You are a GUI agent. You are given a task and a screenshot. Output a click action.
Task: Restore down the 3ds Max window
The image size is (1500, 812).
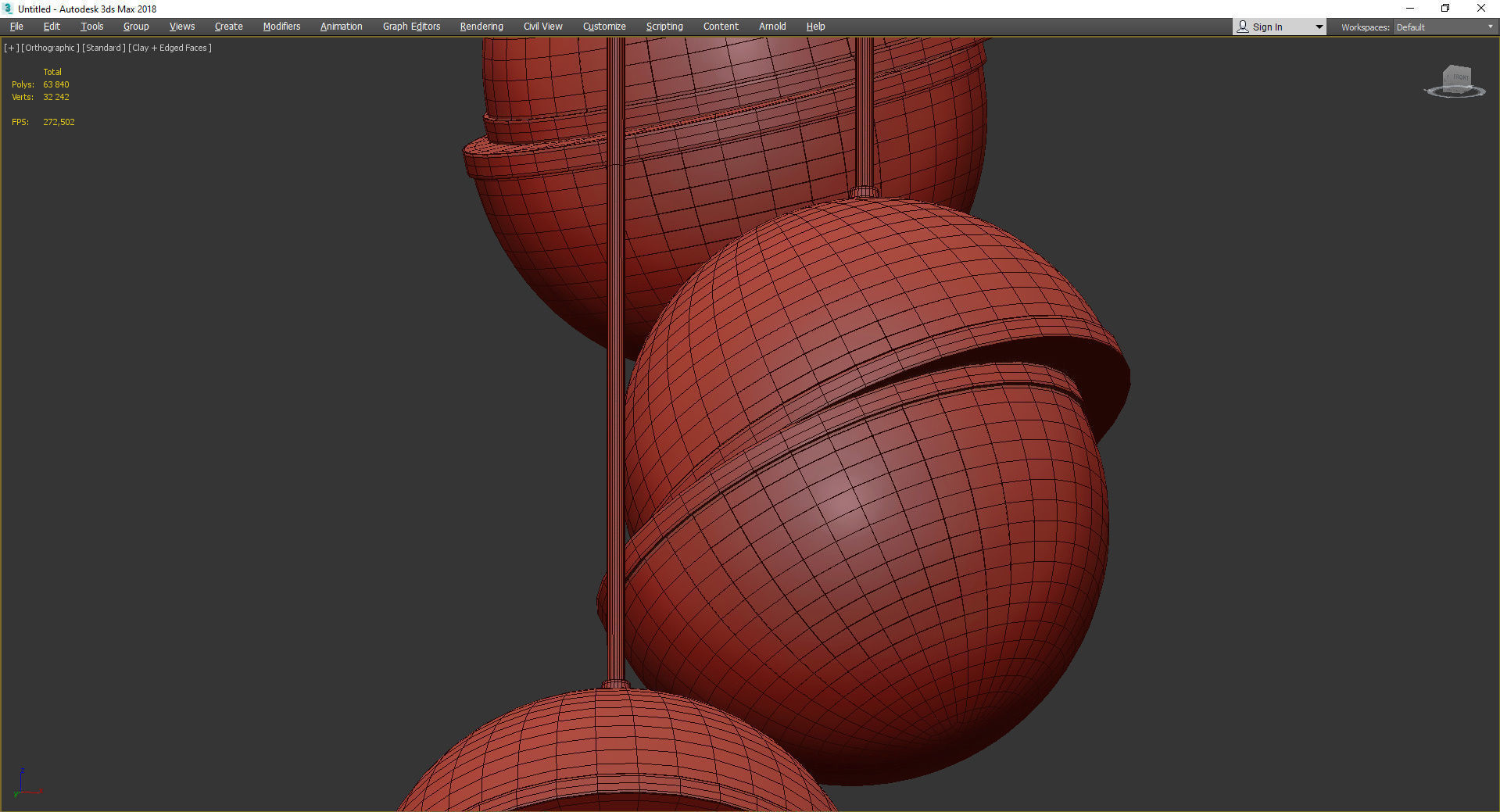(1445, 9)
